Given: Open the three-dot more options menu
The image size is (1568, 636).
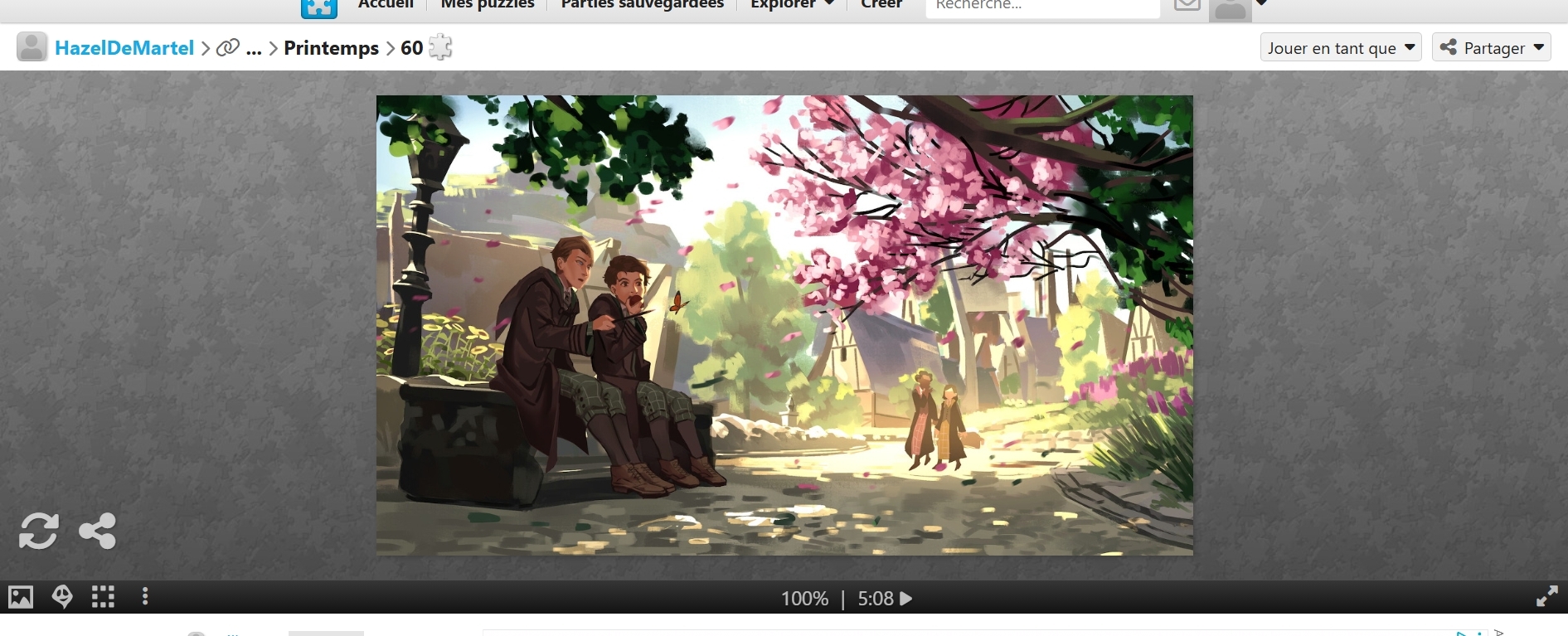Looking at the screenshot, I should [x=145, y=597].
